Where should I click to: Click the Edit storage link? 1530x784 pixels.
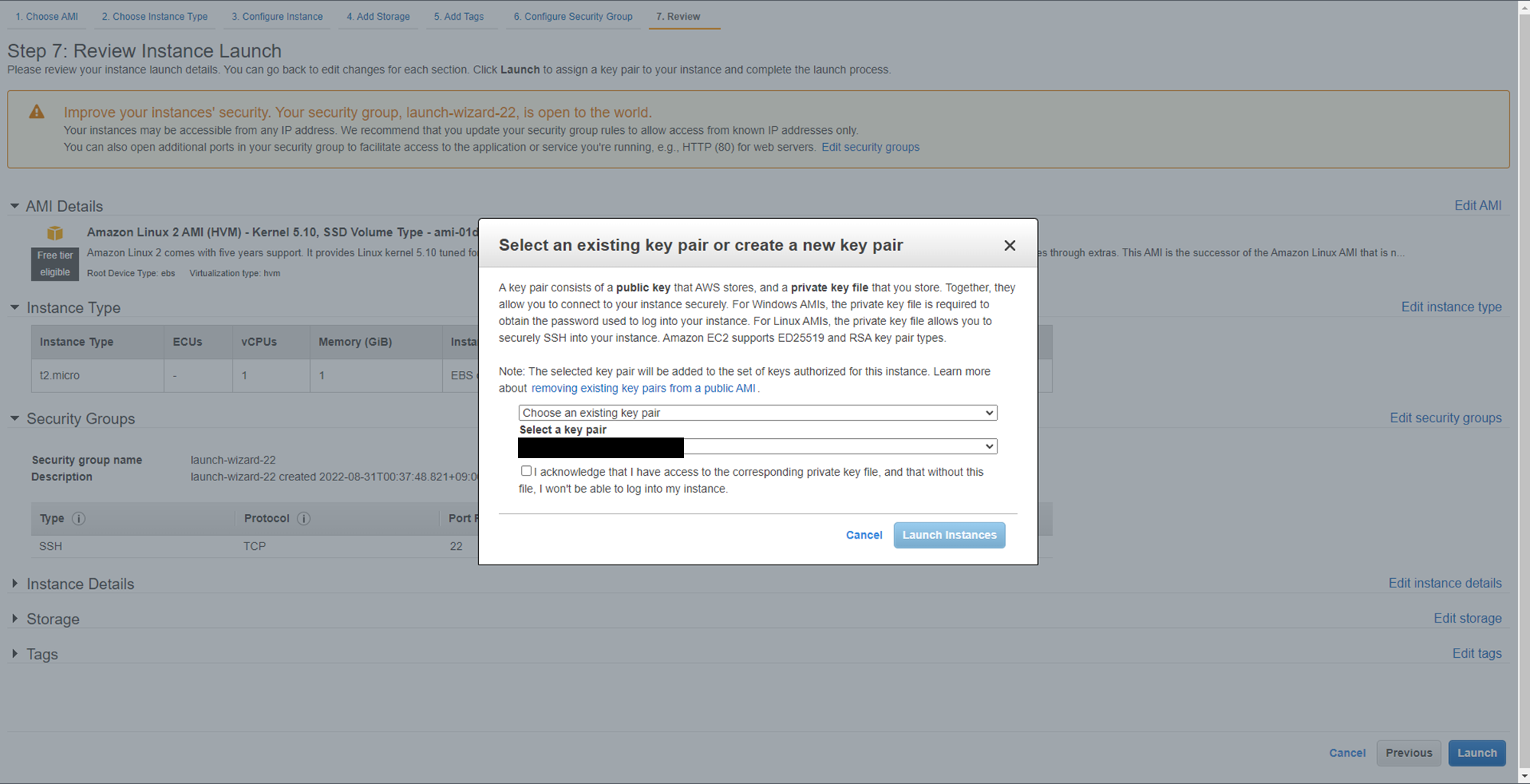coord(1467,619)
